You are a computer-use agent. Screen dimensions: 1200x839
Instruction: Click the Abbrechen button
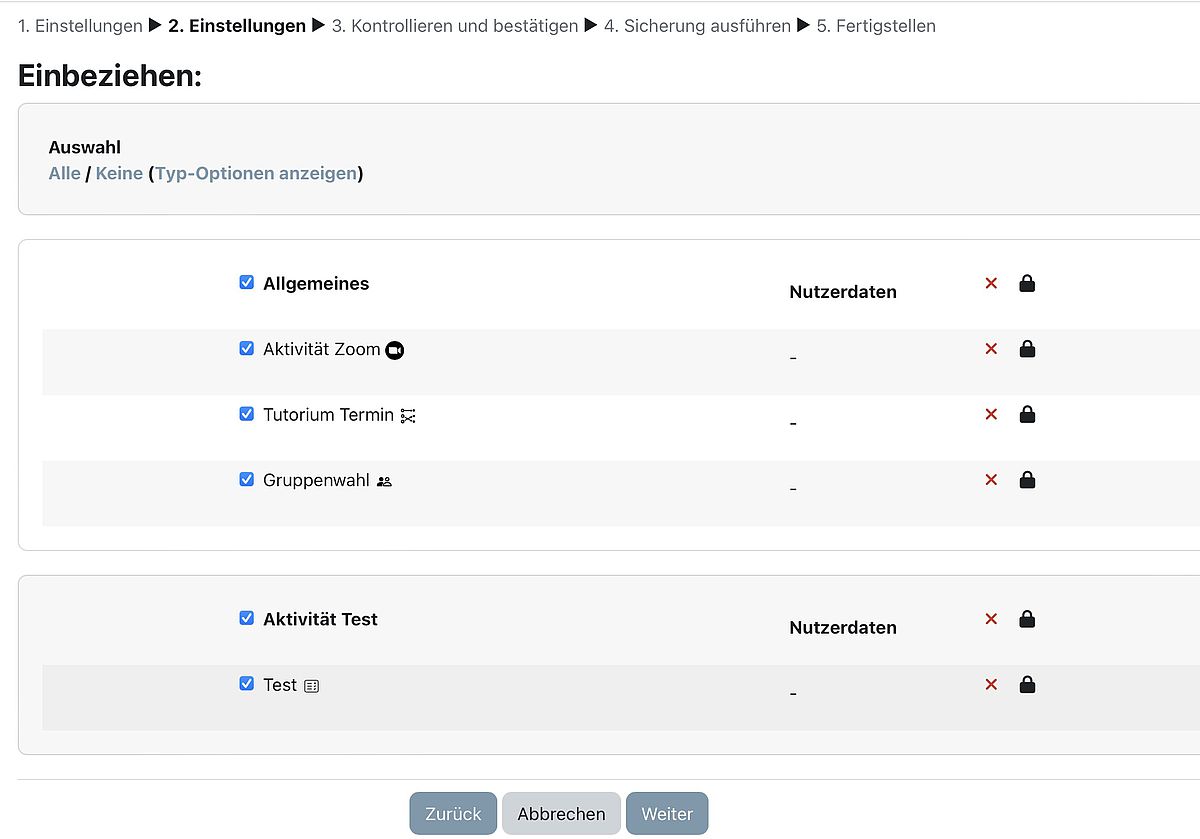point(561,814)
